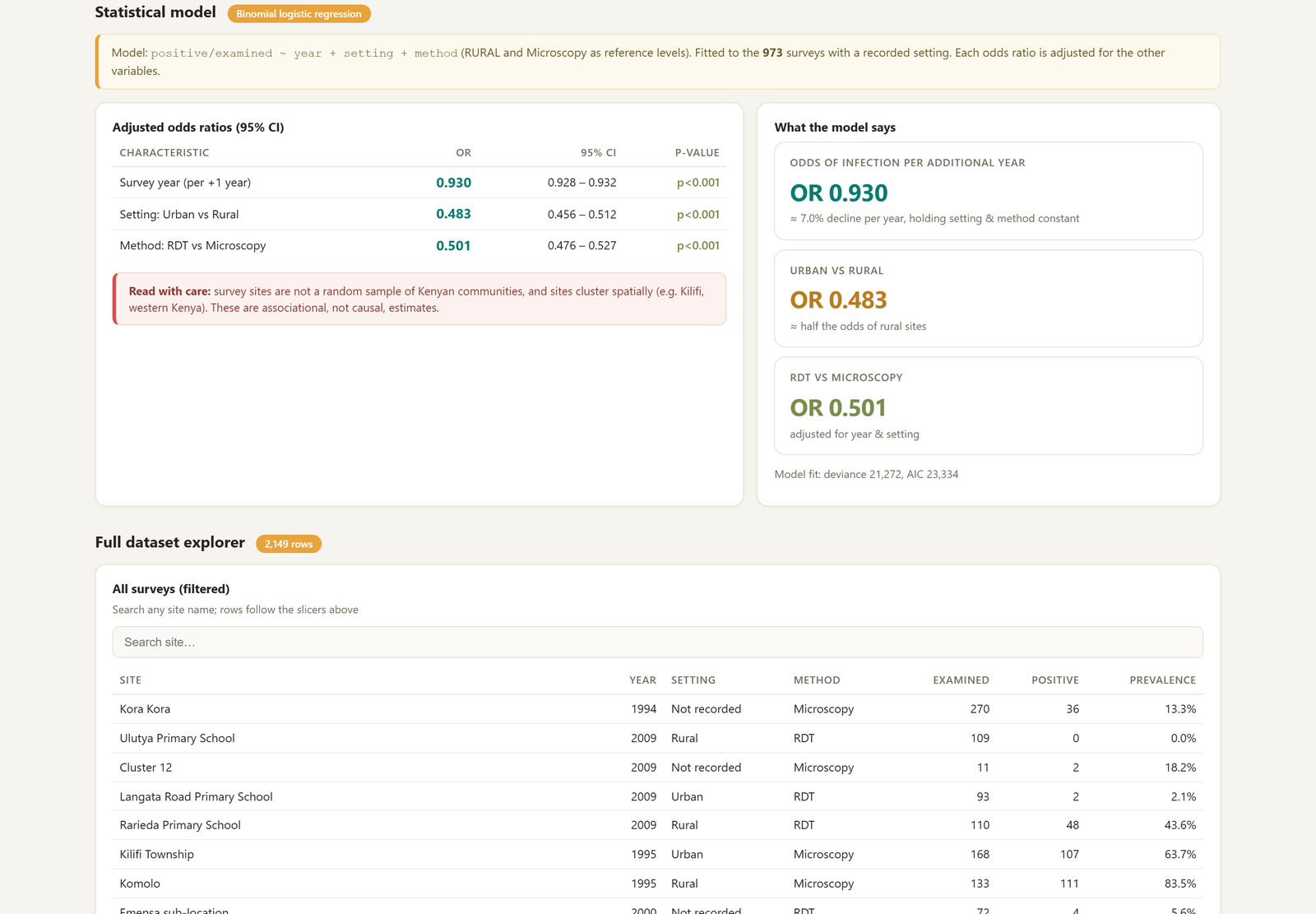Click the EXAMINED column header

(x=961, y=680)
